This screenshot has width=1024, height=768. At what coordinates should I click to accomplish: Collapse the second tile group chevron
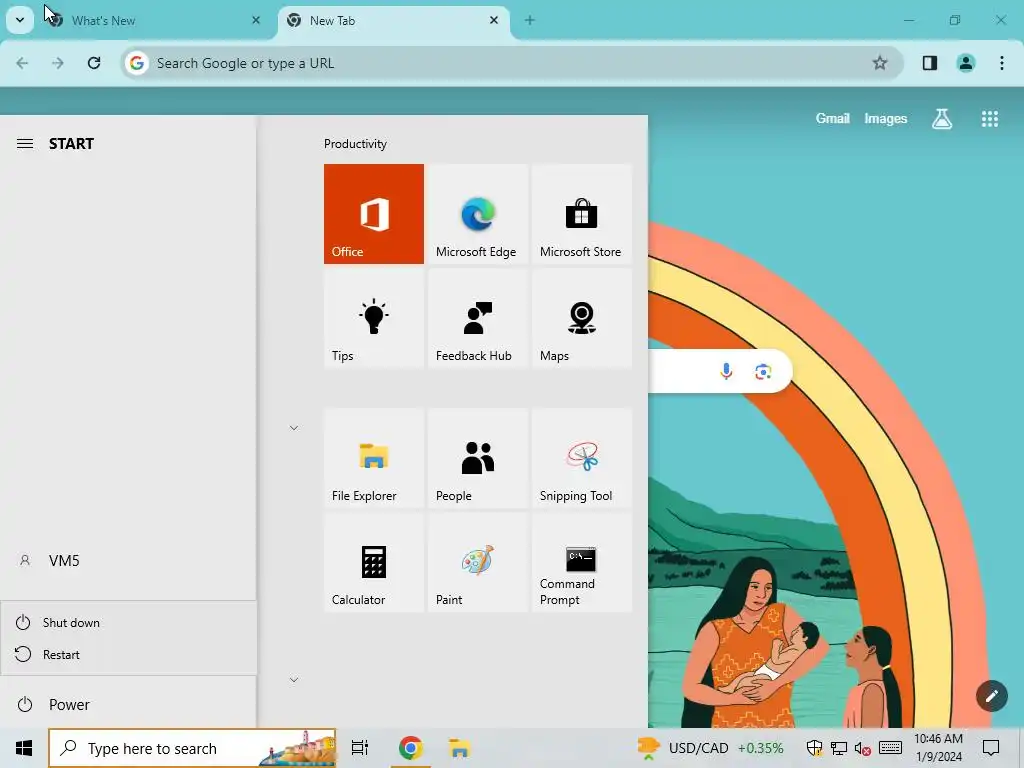click(x=294, y=428)
